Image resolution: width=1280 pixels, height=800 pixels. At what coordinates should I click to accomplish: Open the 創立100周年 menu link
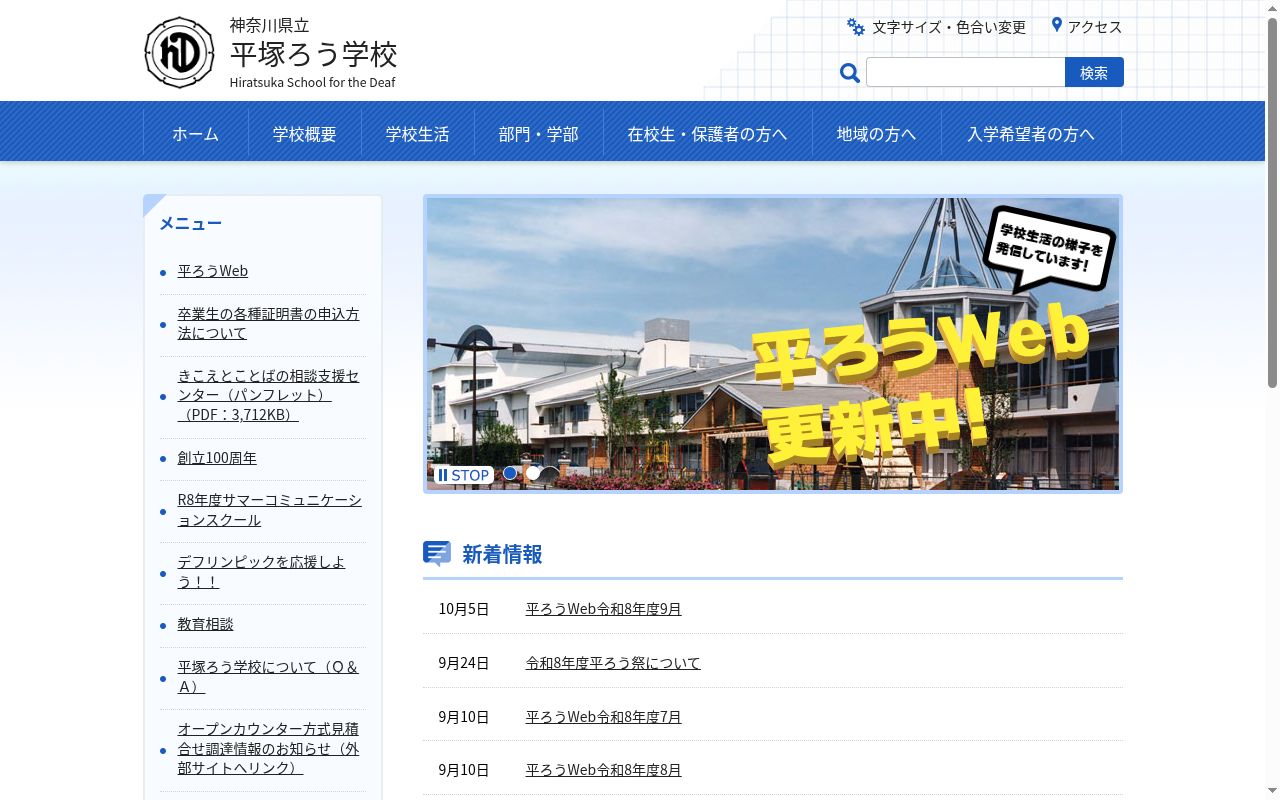(x=217, y=458)
